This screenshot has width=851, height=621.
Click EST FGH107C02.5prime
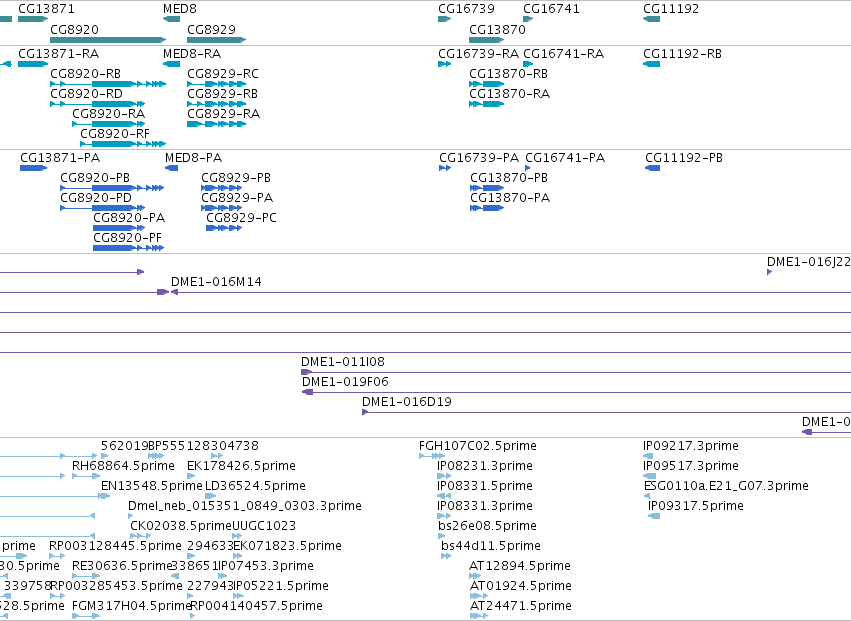click(478, 446)
